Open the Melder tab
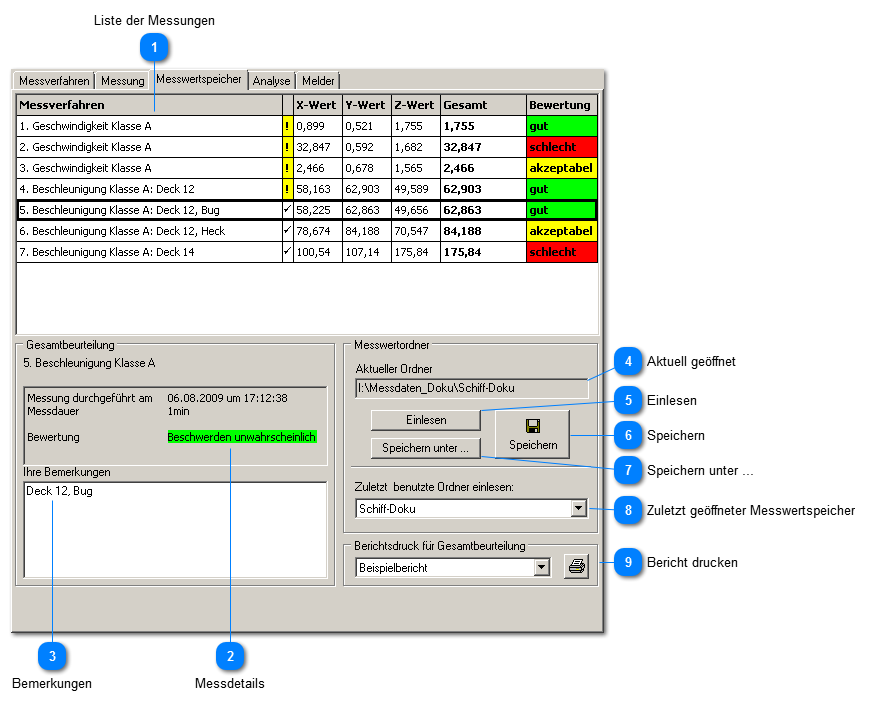 point(318,81)
